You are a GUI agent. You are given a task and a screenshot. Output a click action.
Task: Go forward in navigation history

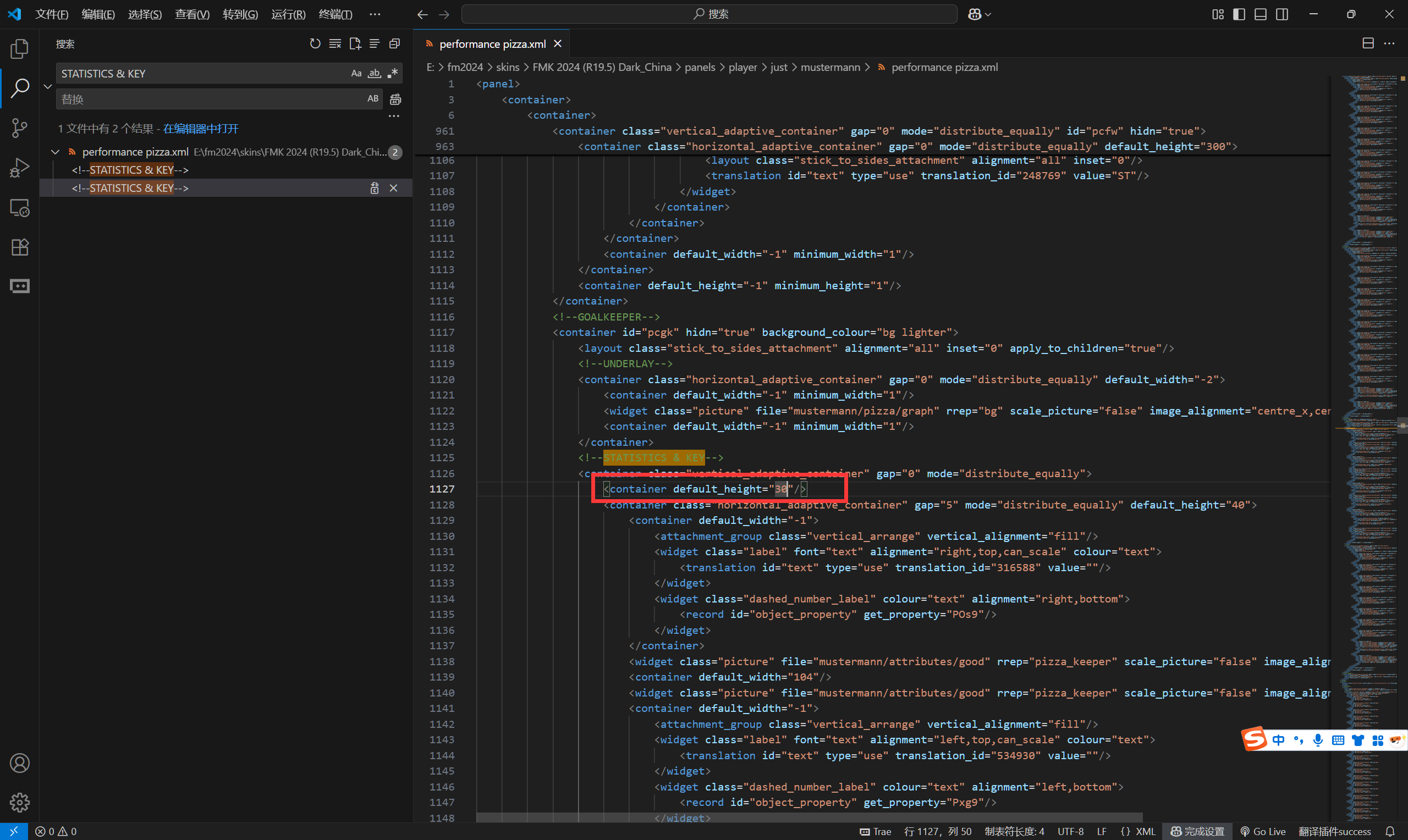tap(444, 14)
